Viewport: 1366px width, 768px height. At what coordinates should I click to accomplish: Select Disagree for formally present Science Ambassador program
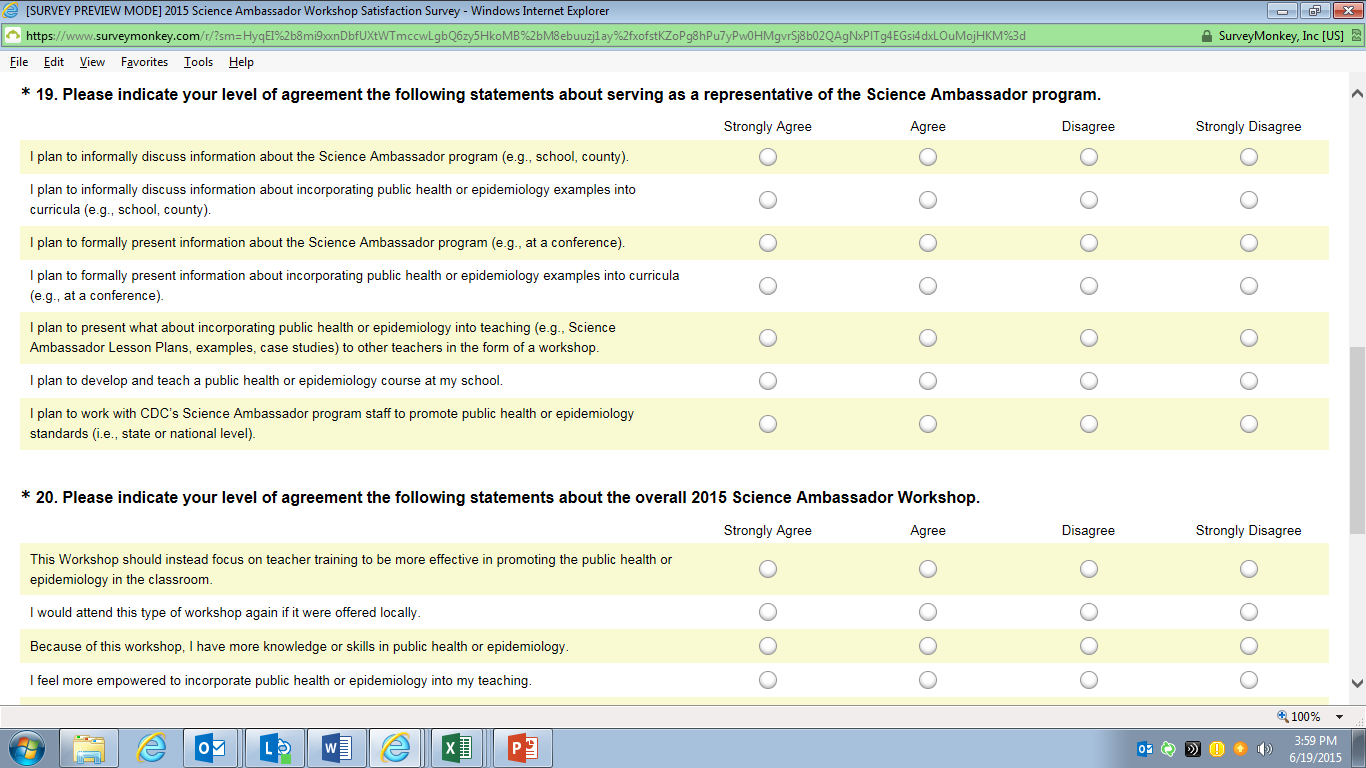click(1089, 243)
